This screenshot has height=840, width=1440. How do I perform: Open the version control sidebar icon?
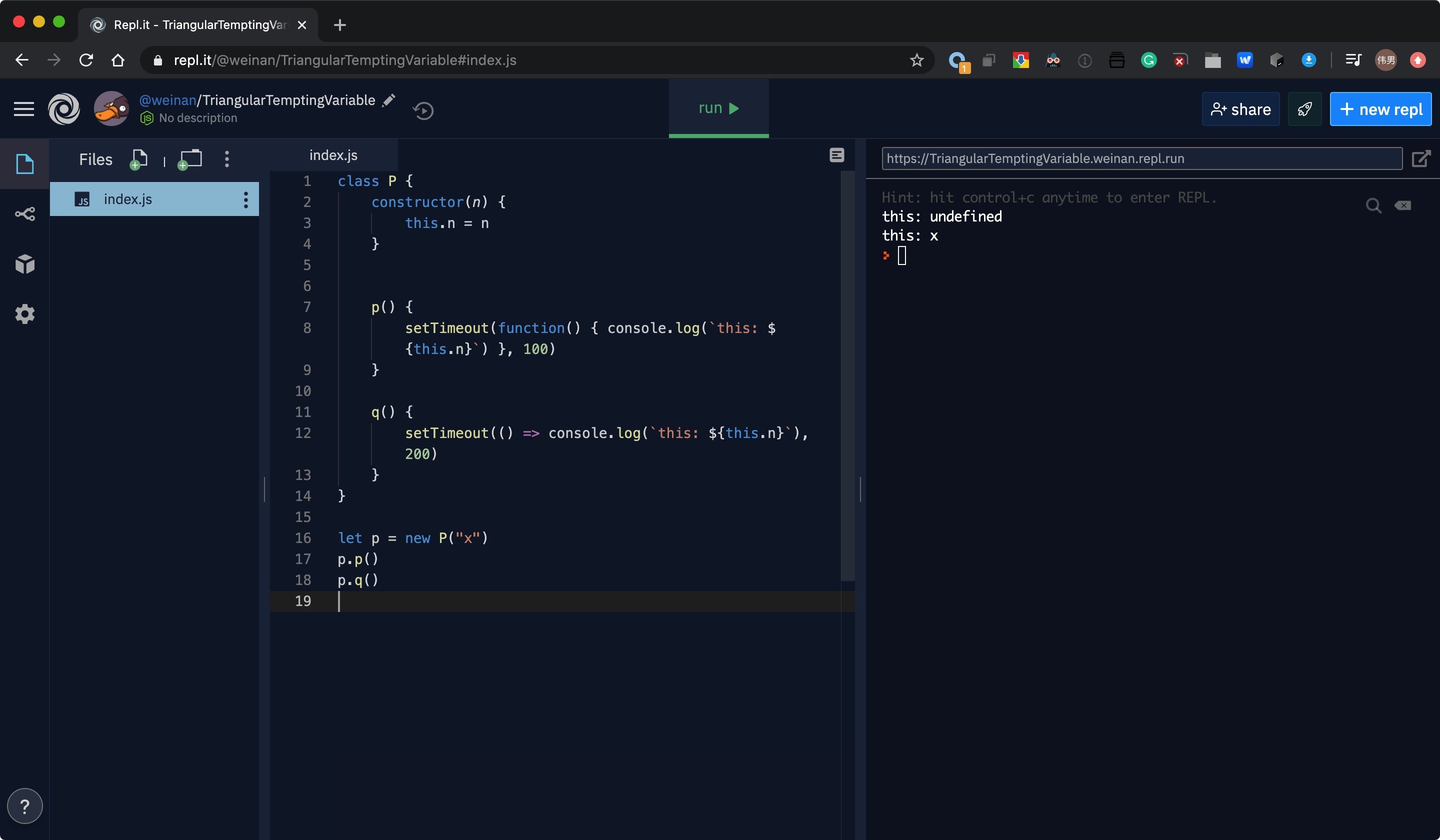[24, 213]
